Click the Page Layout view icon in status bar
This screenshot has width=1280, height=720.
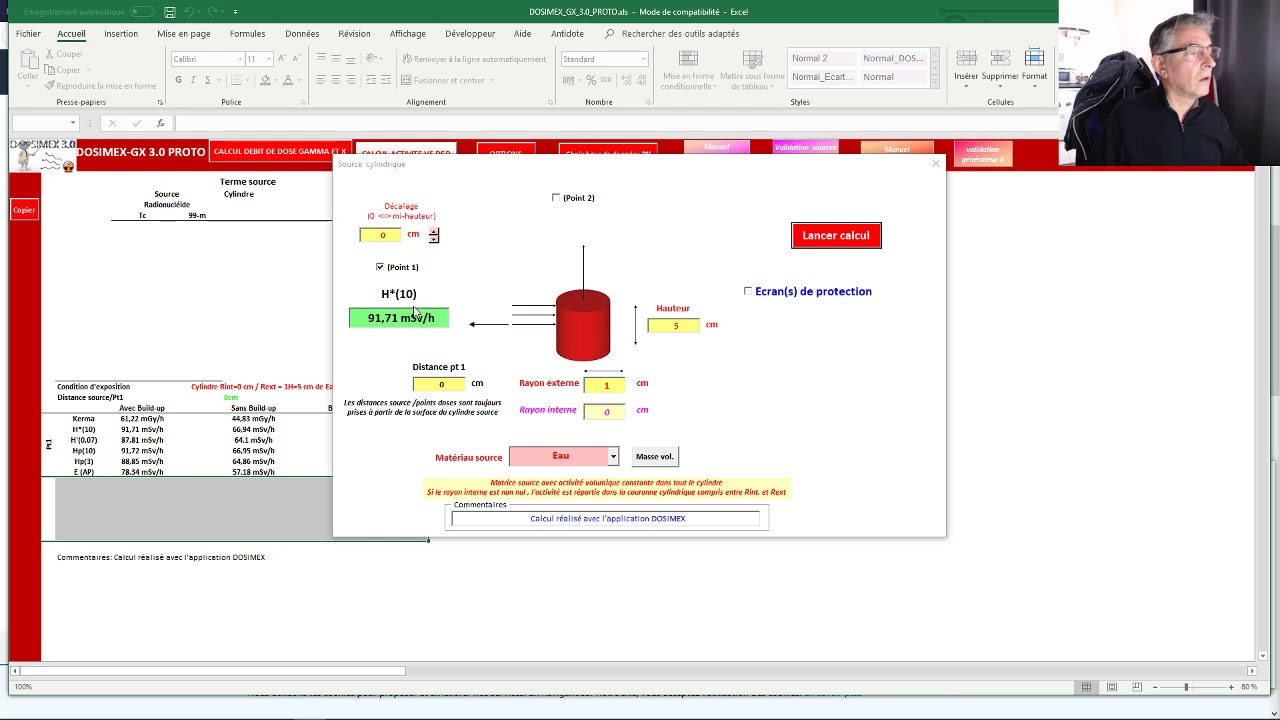tap(1111, 687)
